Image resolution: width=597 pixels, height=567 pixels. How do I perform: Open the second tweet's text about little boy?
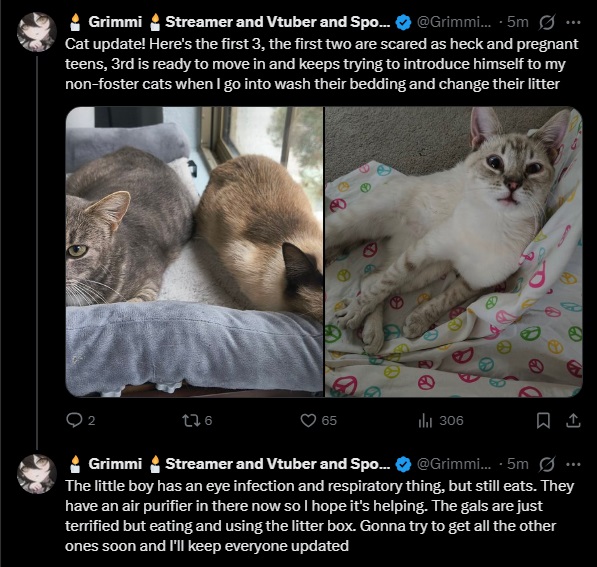coord(319,516)
